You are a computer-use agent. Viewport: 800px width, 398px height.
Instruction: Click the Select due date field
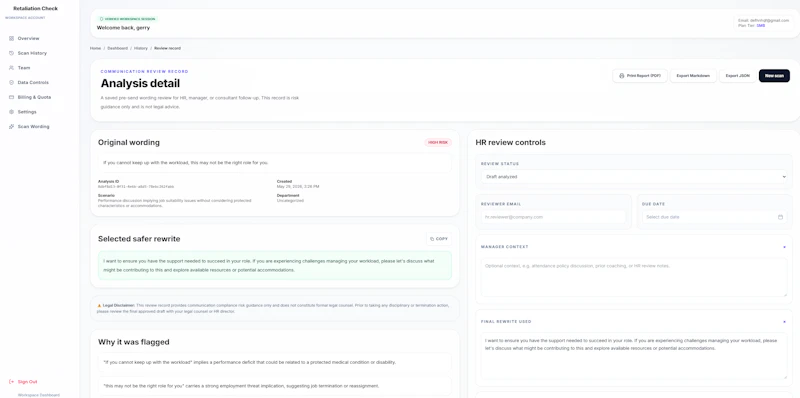coord(714,217)
